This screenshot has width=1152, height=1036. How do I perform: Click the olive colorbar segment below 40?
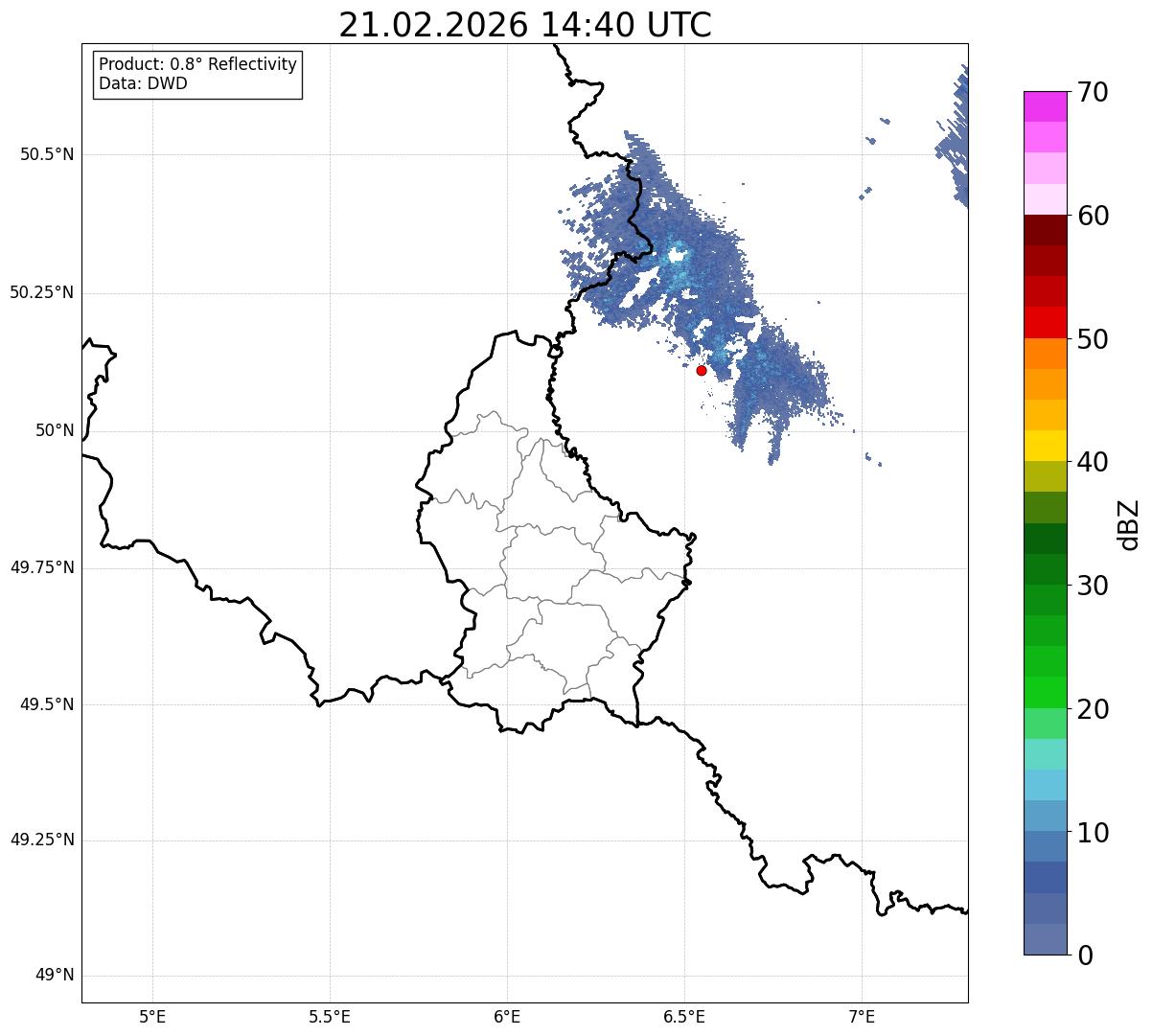coord(1046,476)
